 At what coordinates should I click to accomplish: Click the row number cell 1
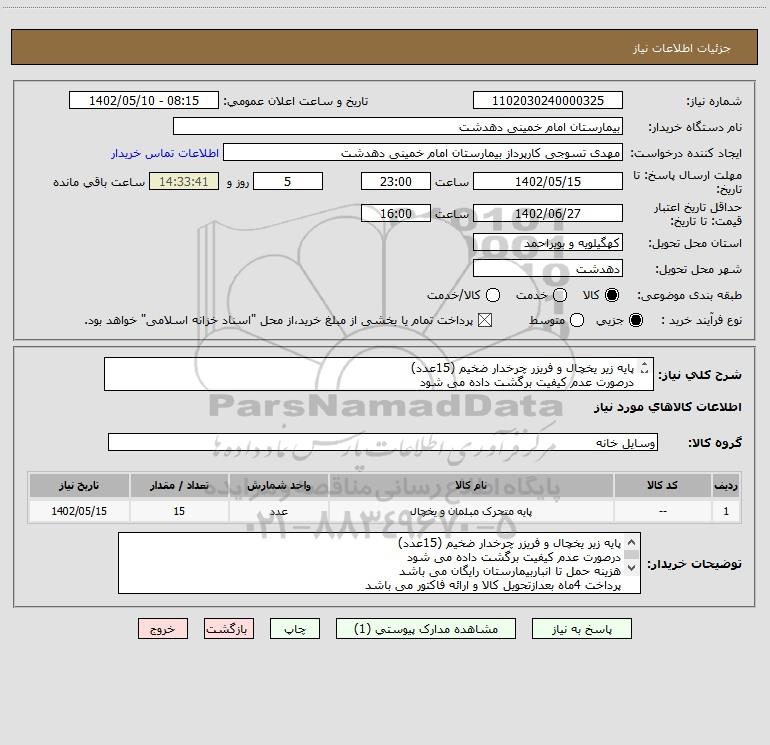tap(726, 511)
